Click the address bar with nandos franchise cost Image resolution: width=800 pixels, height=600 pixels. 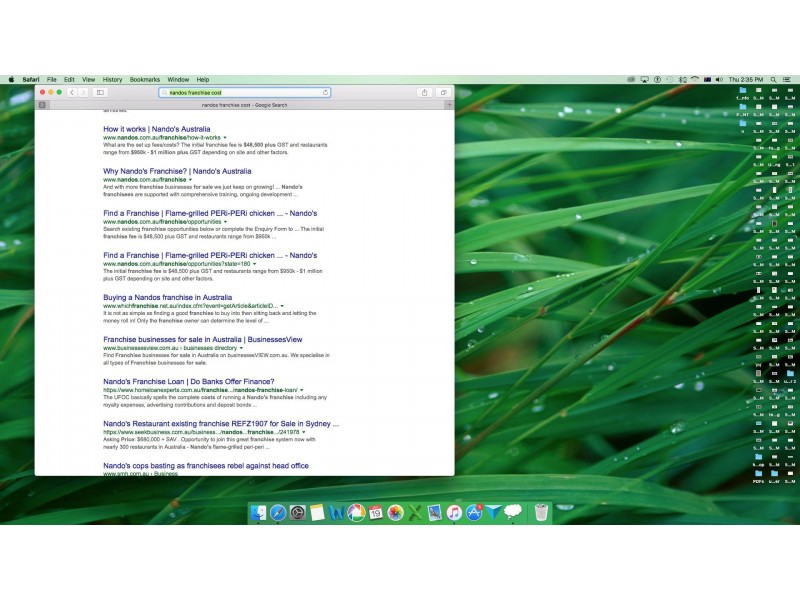(x=240, y=92)
